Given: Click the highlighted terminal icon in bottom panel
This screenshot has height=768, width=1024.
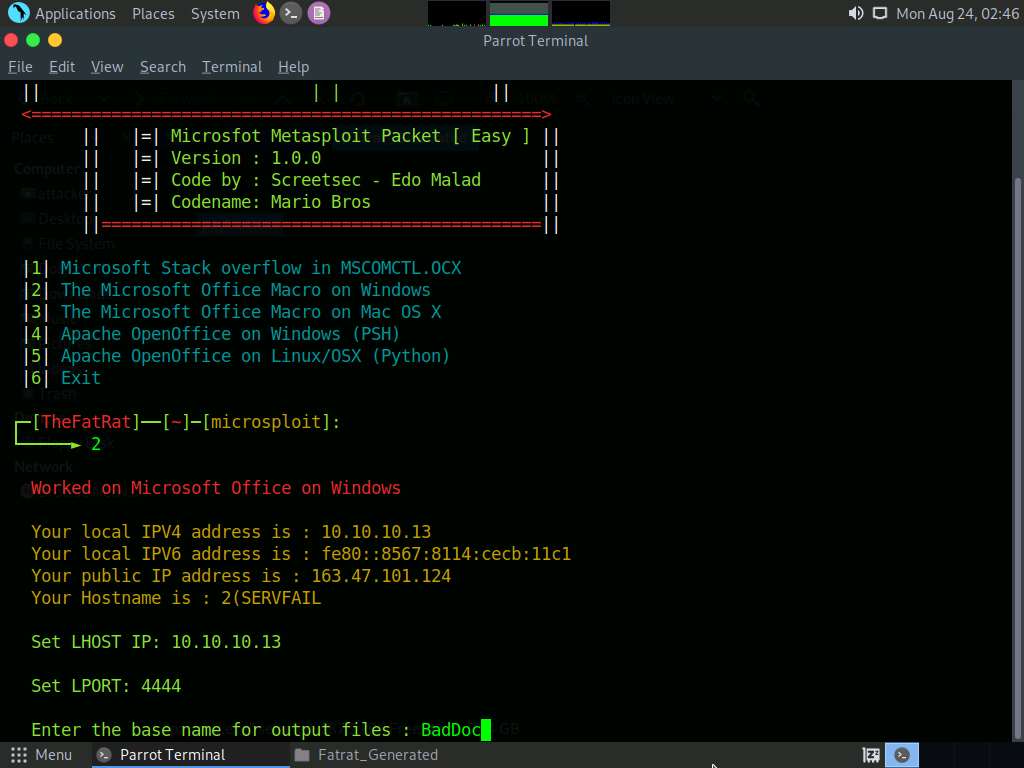Looking at the screenshot, I should (x=902, y=755).
